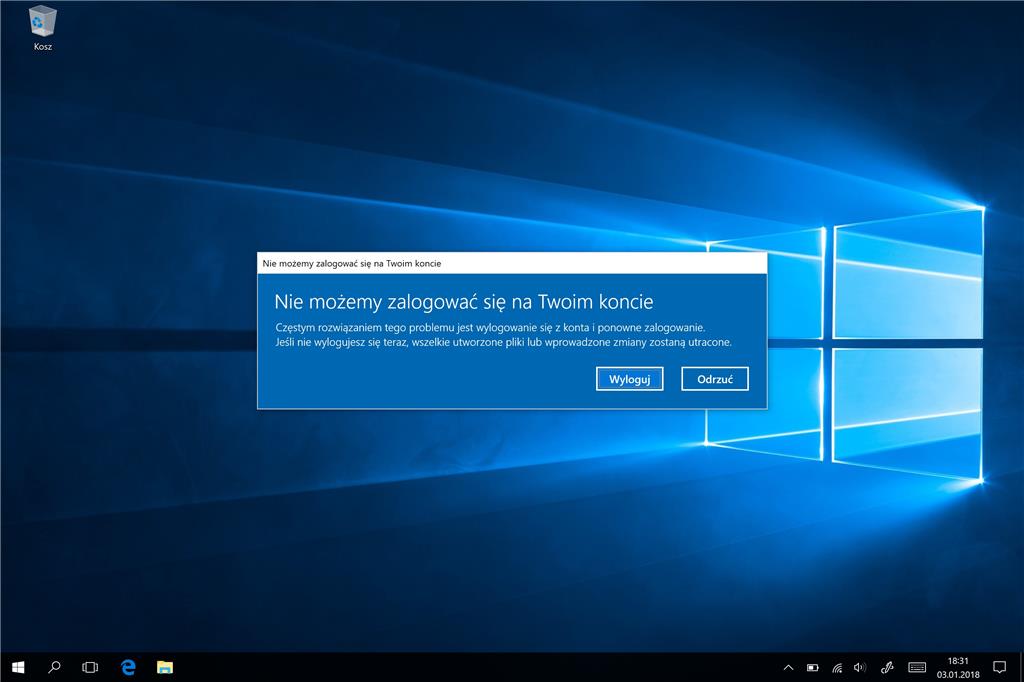Open the Kosz recycle bin icon

click(x=42, y=27)
